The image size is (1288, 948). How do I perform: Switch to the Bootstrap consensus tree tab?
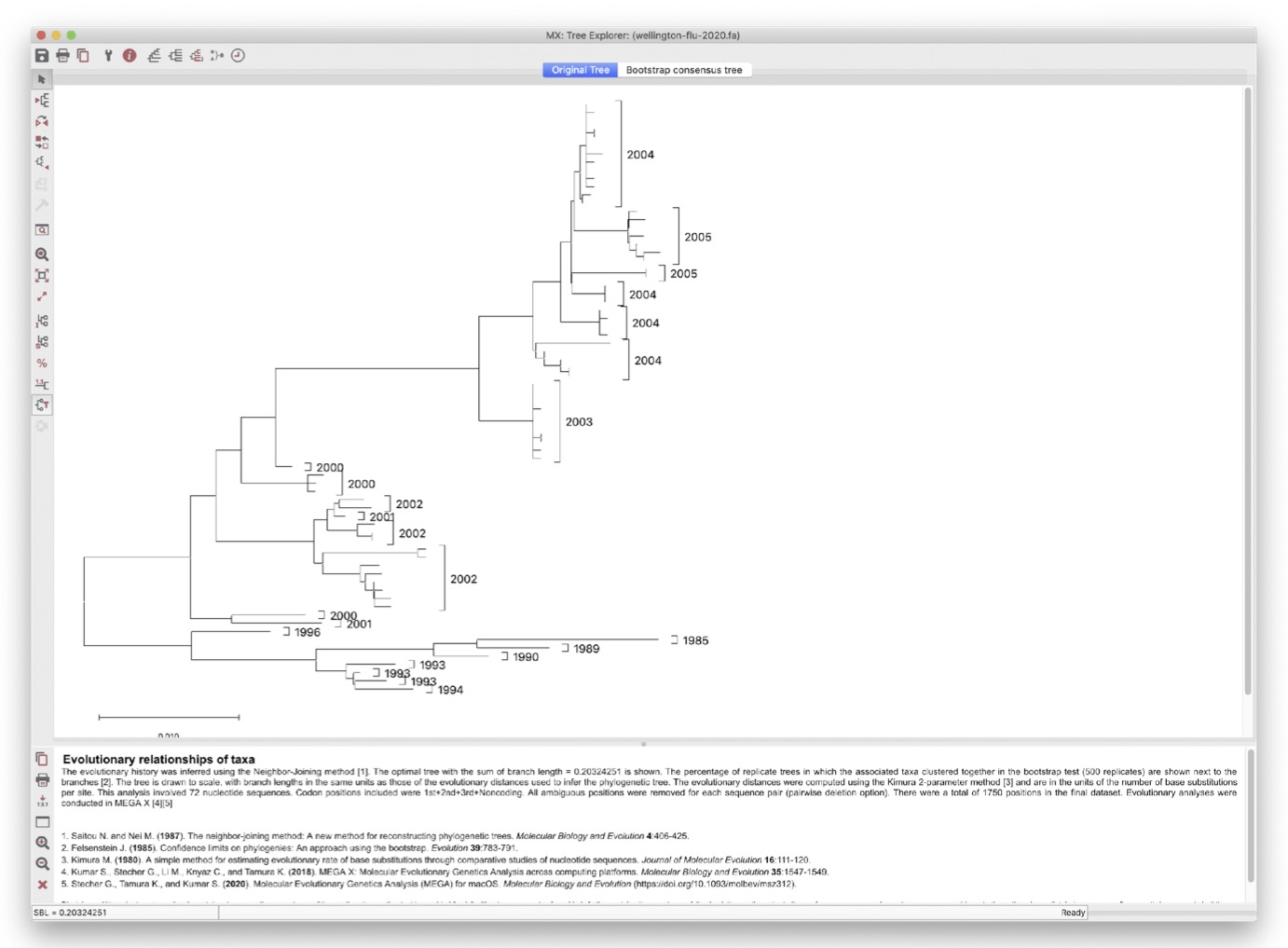click(684, 70)
